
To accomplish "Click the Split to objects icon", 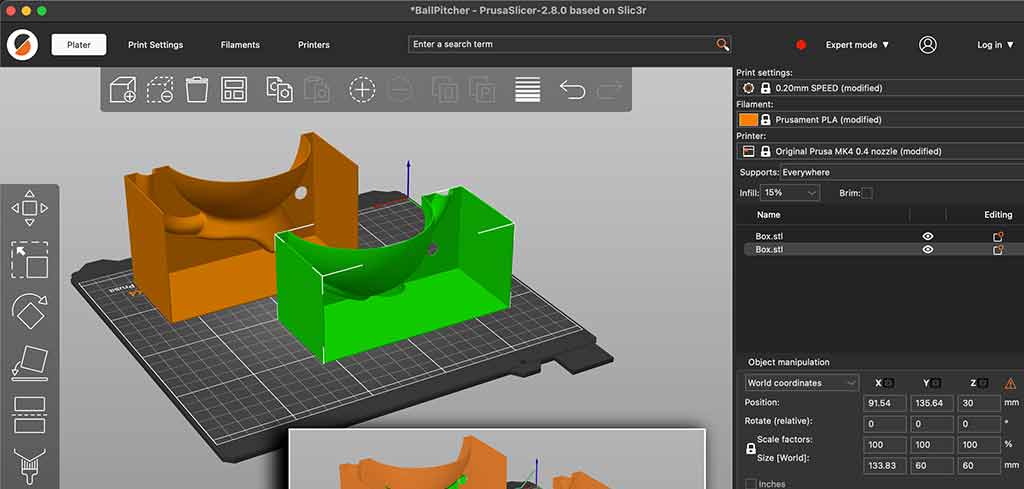I will pos(445,89).
